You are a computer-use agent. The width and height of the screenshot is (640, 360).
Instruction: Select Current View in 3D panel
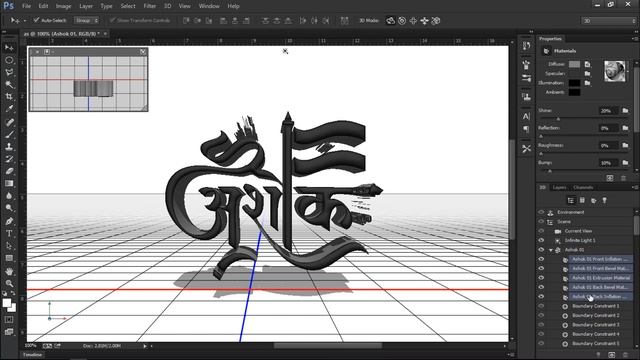(578, 231)
